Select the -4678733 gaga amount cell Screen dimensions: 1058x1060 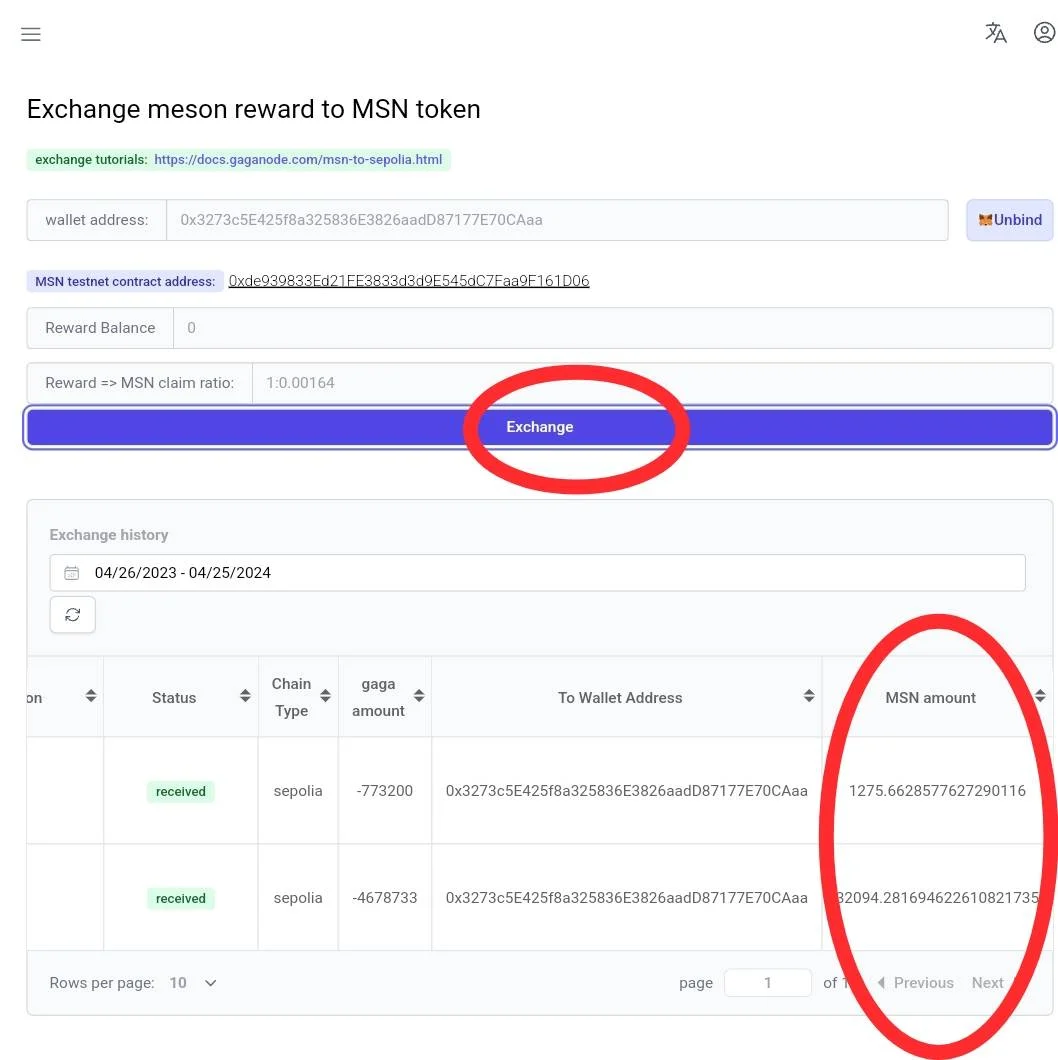[385, 898]
